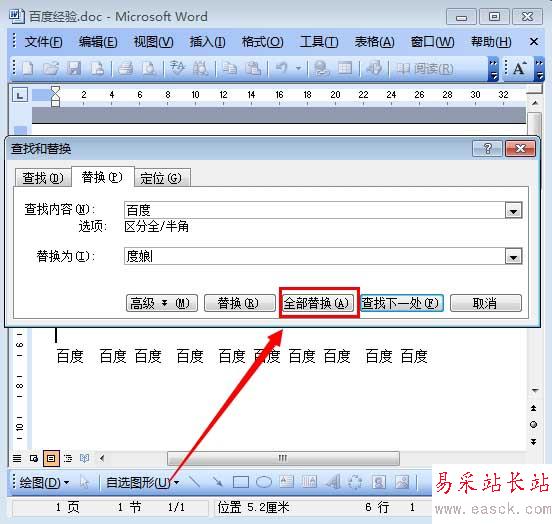Click the Copy icon in the toolbar
Viewport: 552px width, 524px height.
click(x=230, y=68)
